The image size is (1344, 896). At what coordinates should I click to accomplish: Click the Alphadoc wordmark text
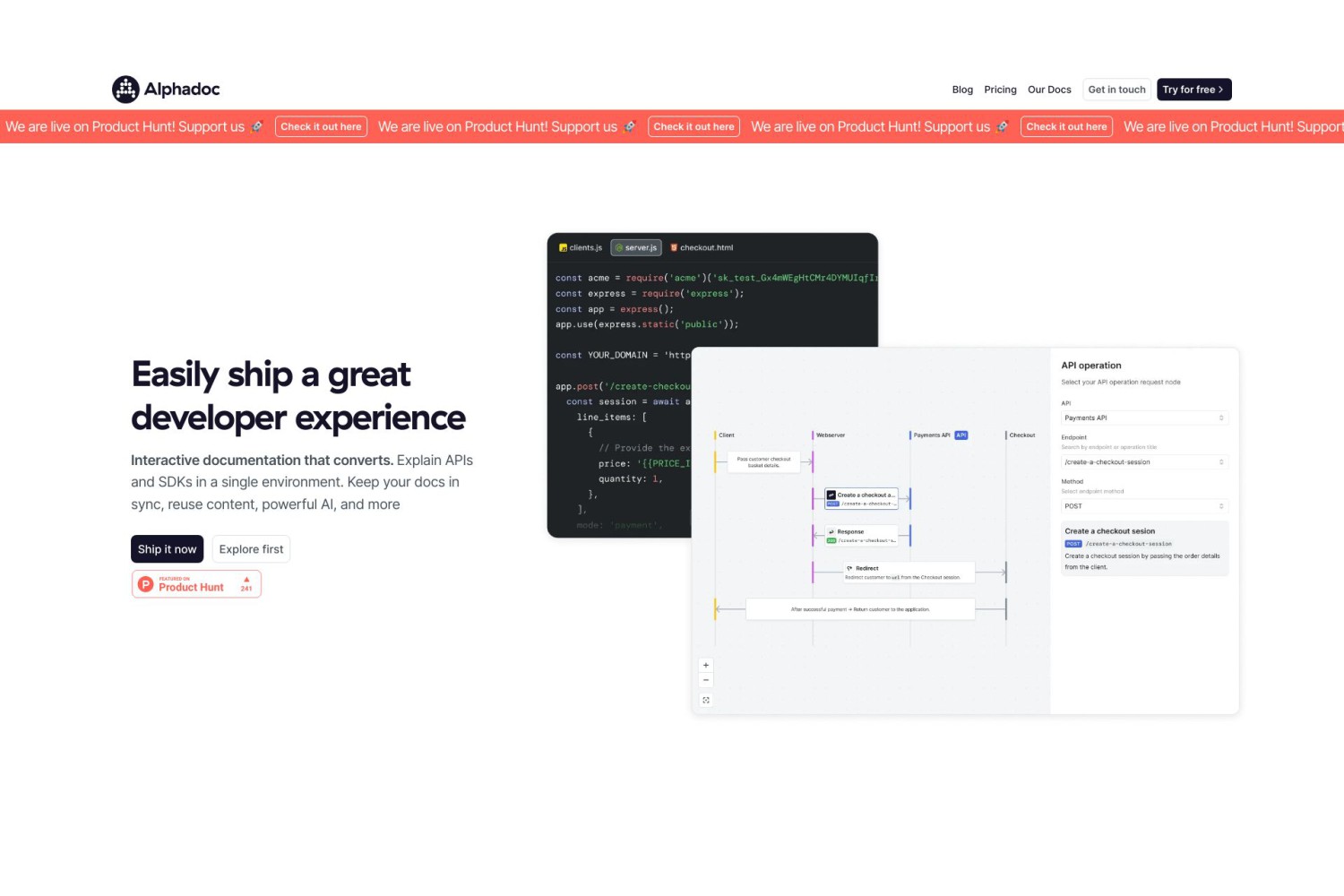(182, 90)
